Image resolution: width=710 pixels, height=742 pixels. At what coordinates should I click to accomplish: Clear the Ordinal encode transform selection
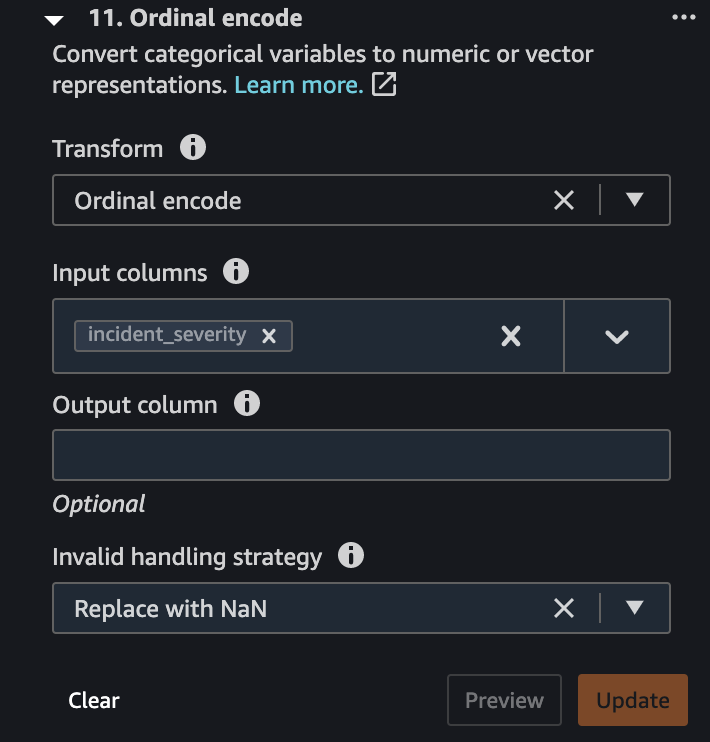[564, 200]
